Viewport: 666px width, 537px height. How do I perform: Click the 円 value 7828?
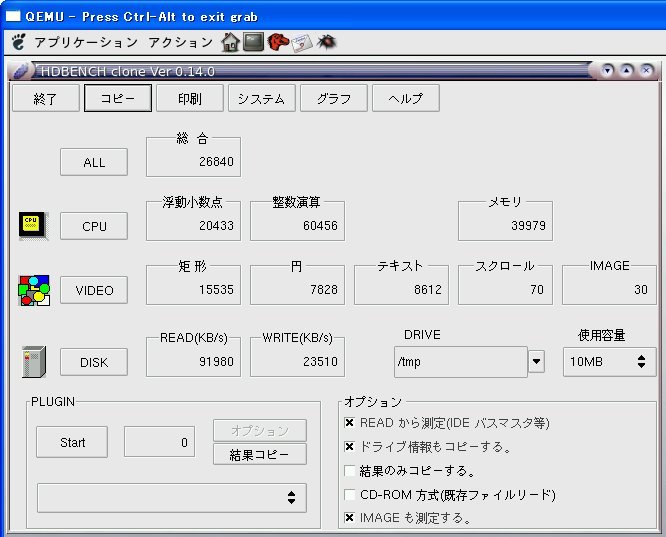click(x=324, y=290)
